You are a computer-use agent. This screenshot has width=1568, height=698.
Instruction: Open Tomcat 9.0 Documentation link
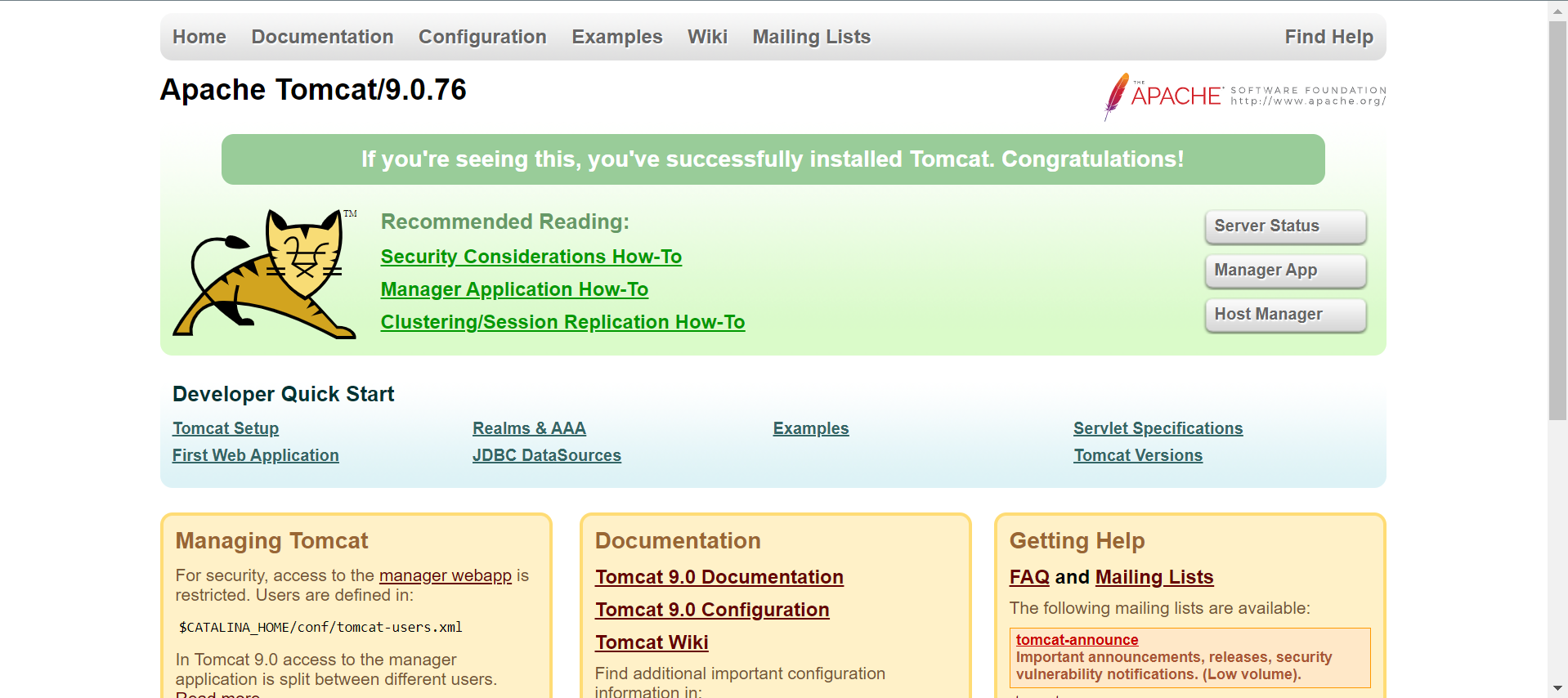(719, 577)
